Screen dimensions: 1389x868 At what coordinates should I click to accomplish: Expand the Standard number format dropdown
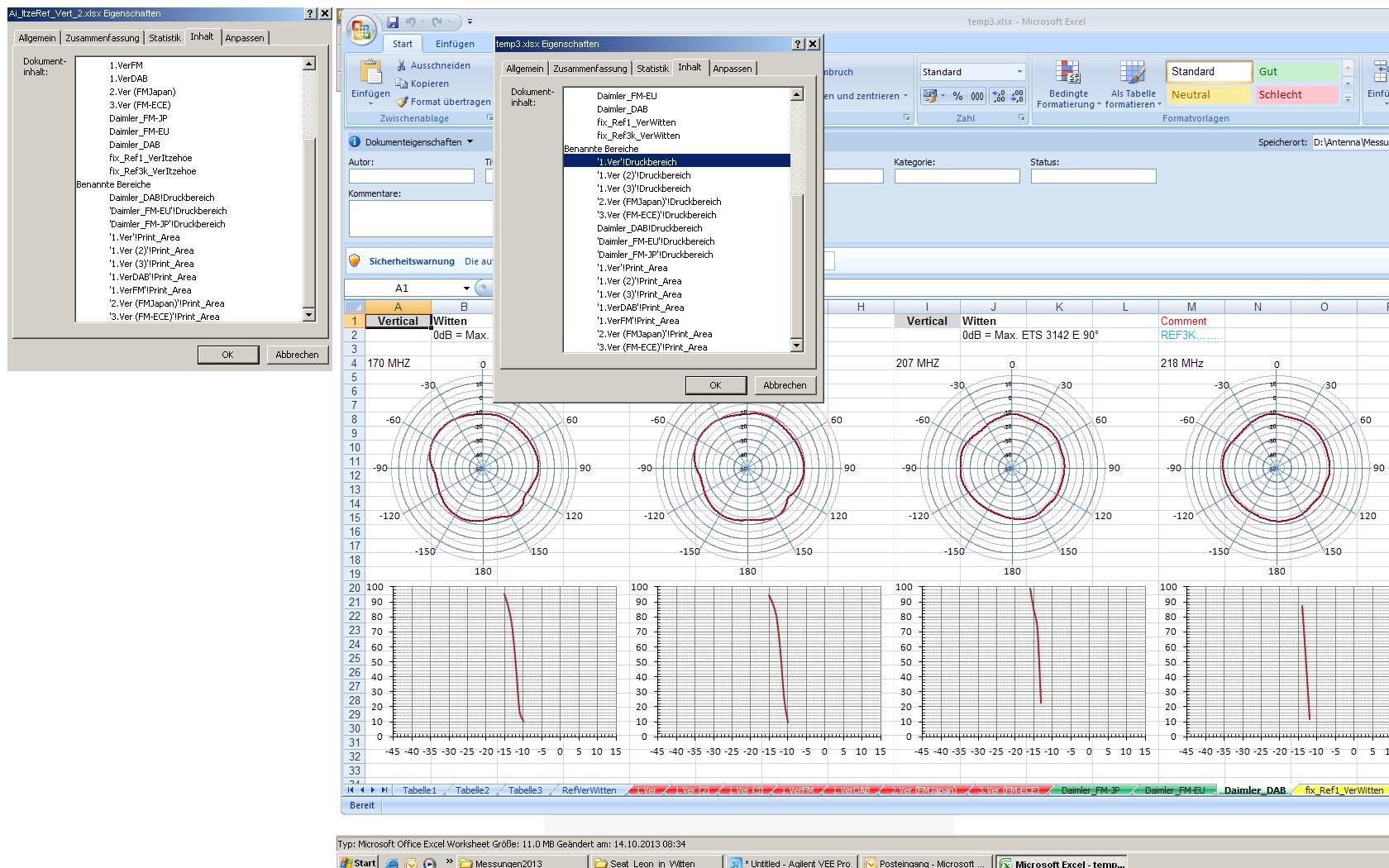1019,72
